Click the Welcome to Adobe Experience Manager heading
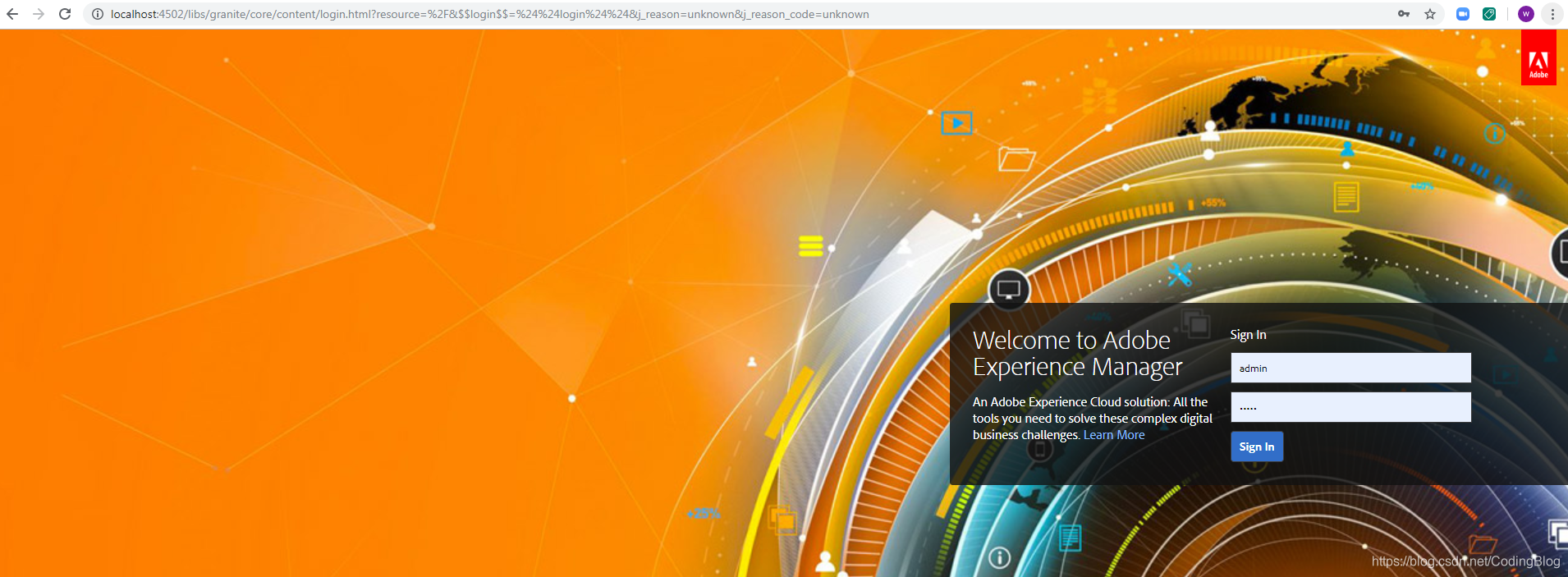 click(1078, 353)
